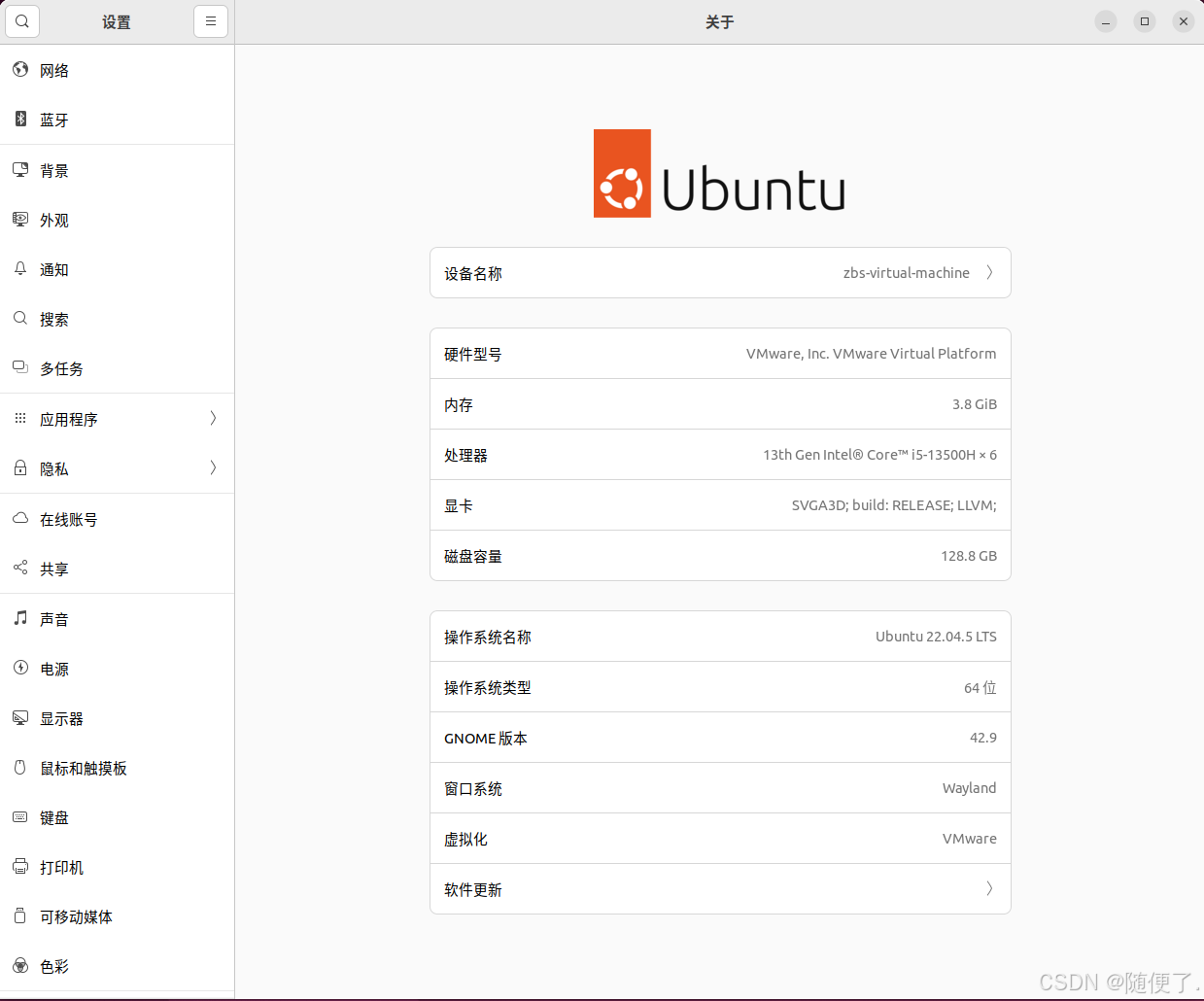Click the 磁盘容量 value 128.8 GB
The width and height of the screenshot is (1204, 1001).
(x=969, y=556)
